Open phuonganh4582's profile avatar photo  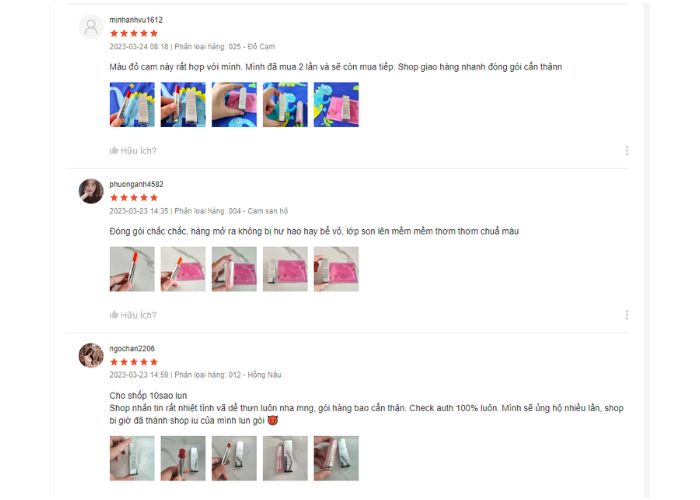click(91, 191)
